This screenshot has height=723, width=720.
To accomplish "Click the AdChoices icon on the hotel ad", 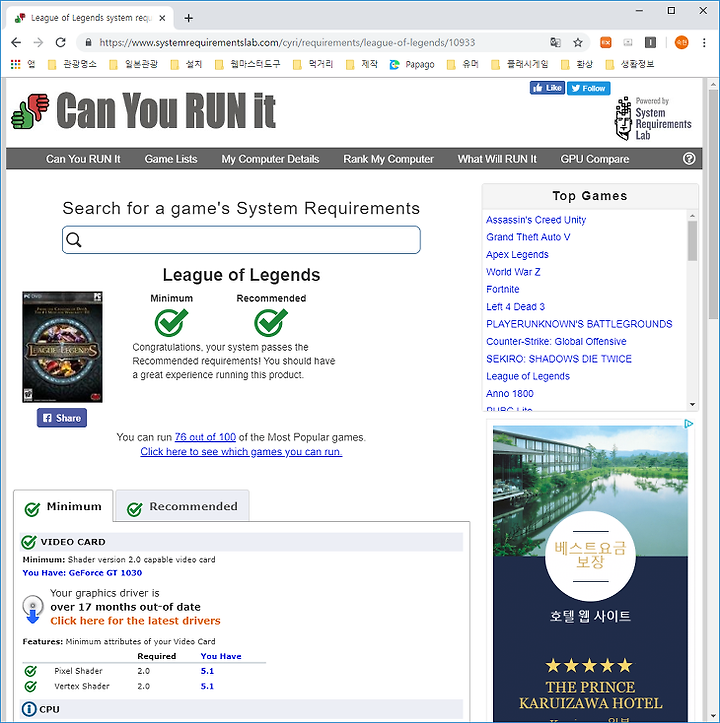I will tap(689, 424).
